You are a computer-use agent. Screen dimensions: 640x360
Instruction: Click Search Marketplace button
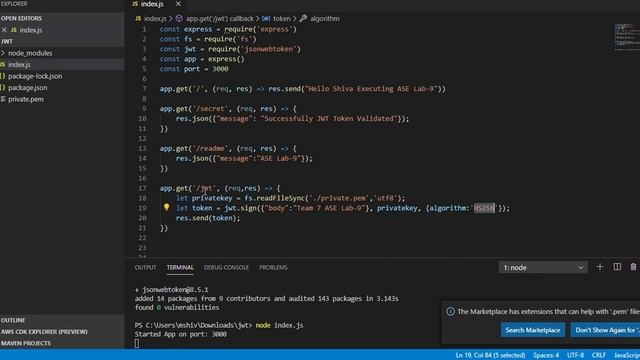(x=533, y=330)
